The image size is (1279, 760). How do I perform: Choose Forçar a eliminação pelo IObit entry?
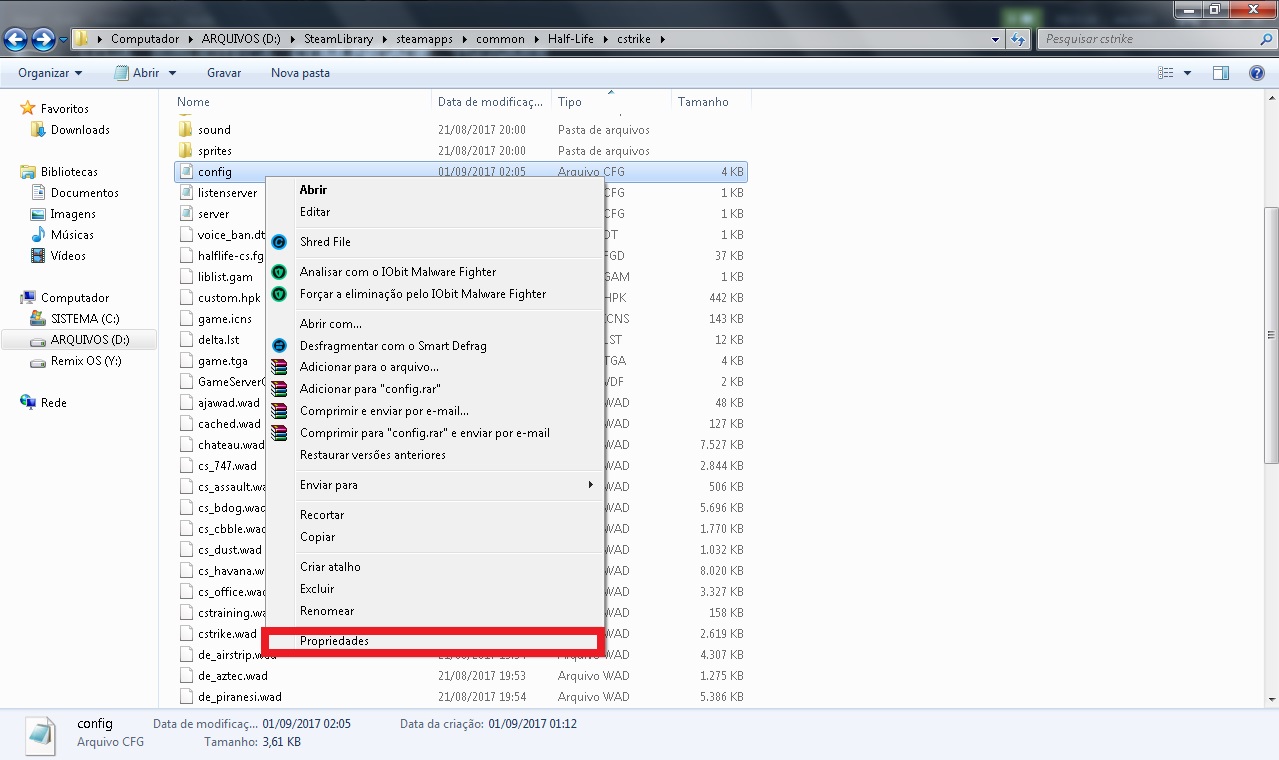pos(434,294)
